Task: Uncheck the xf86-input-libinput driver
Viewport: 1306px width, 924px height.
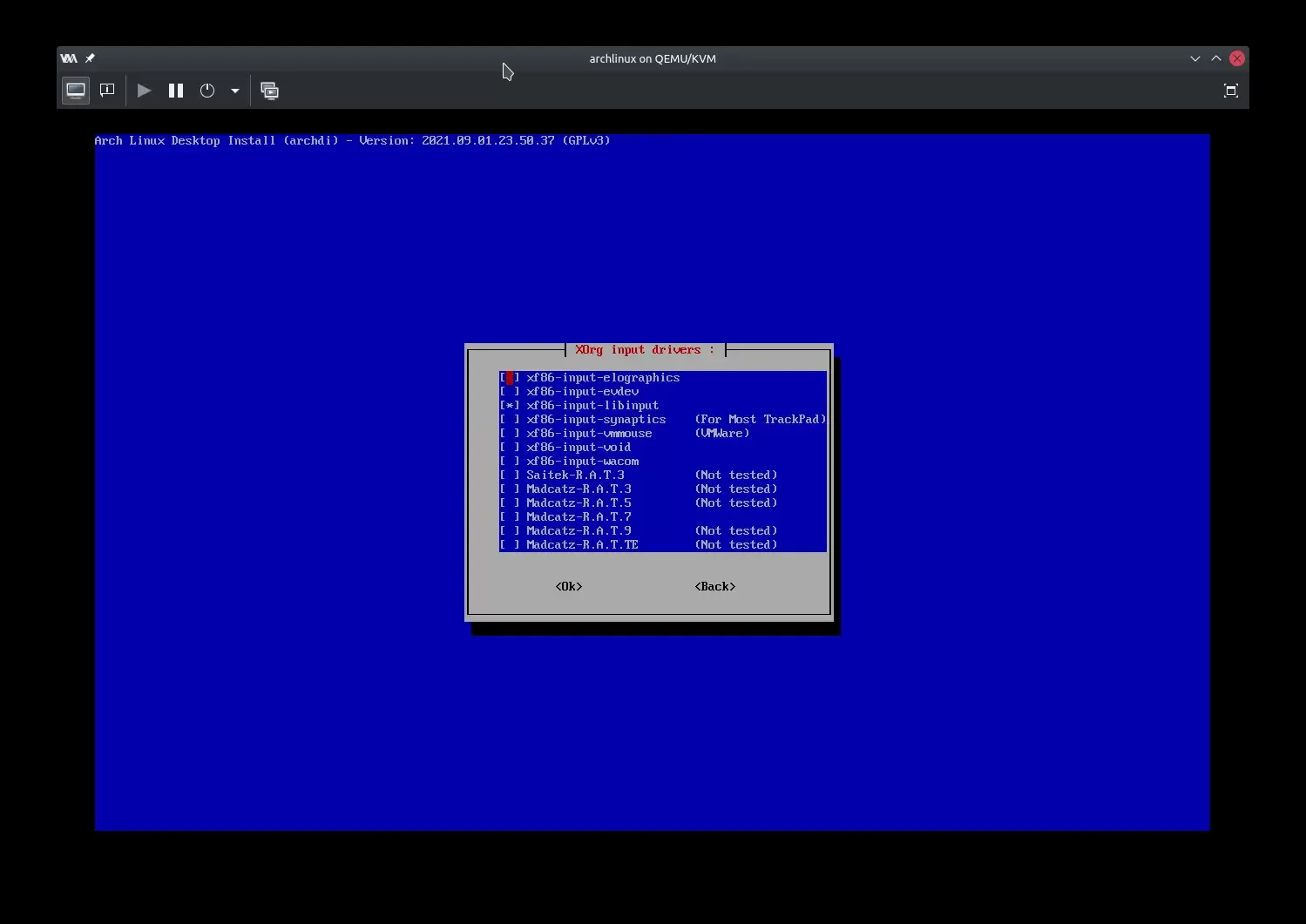Action: (x=510, y=406)
